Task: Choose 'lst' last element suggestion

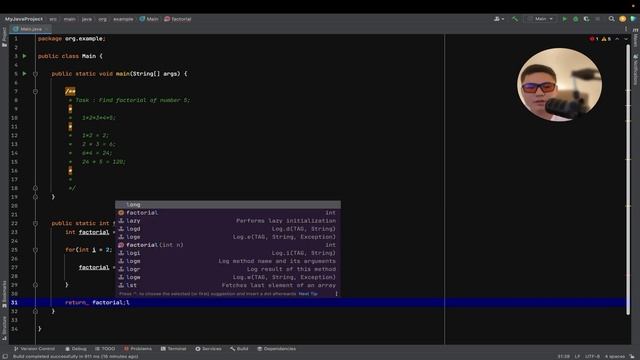Action: click(x=228, y=285)
